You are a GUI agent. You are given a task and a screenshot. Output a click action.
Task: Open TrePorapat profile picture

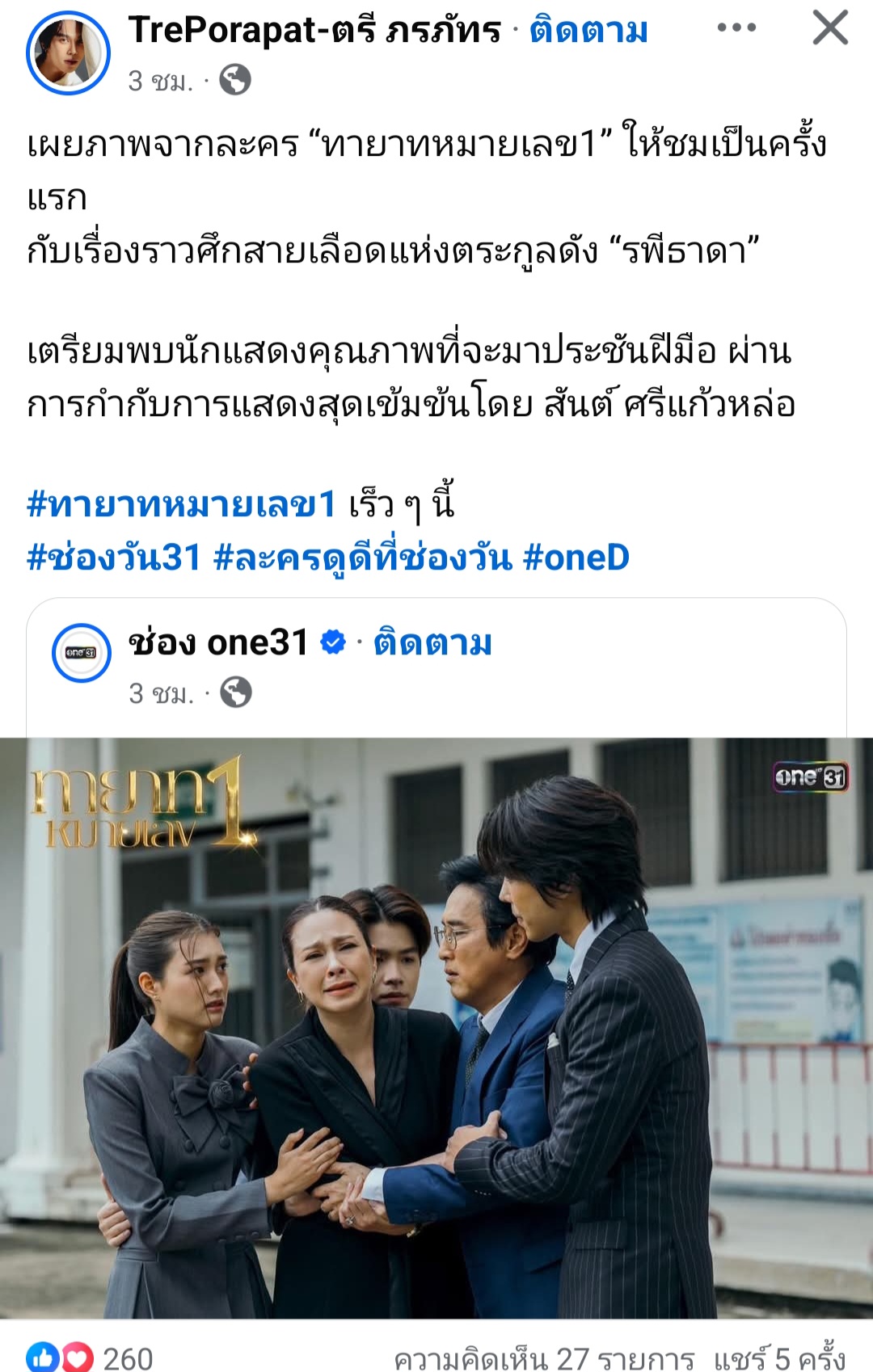tap(69, 53)
